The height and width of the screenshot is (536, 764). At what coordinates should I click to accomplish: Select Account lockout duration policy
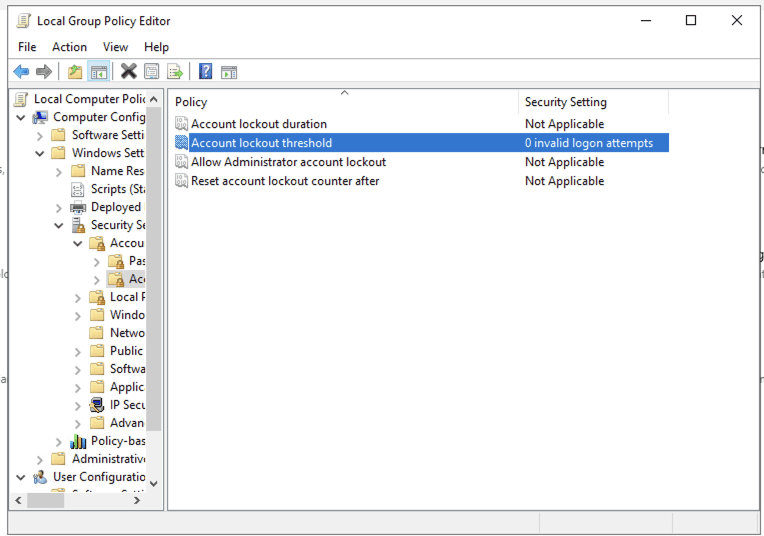258,124
